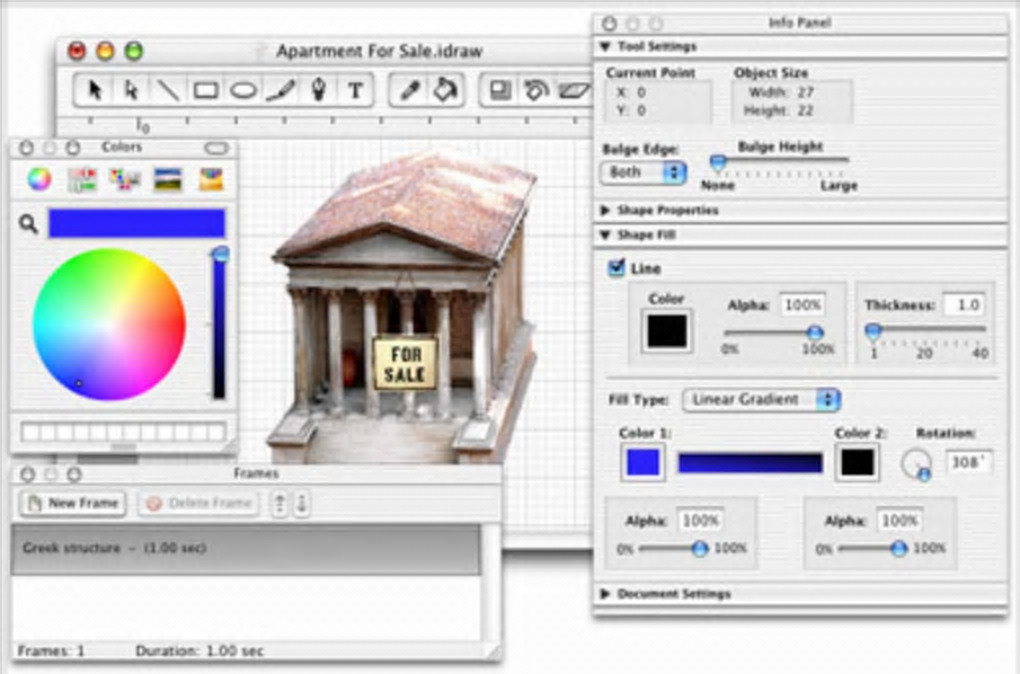1020x674 pixels.
Task: Open the Fill Type dropdown
Action: point(761,399)
